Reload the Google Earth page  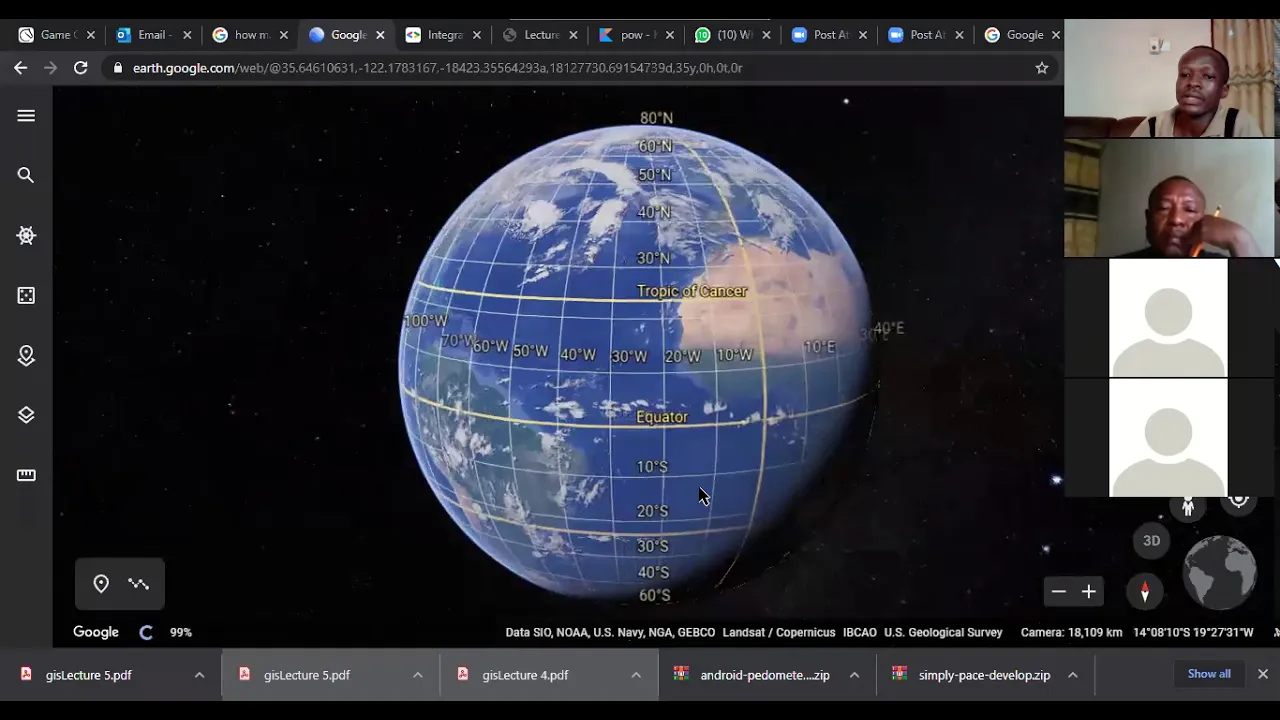(81, 68)
